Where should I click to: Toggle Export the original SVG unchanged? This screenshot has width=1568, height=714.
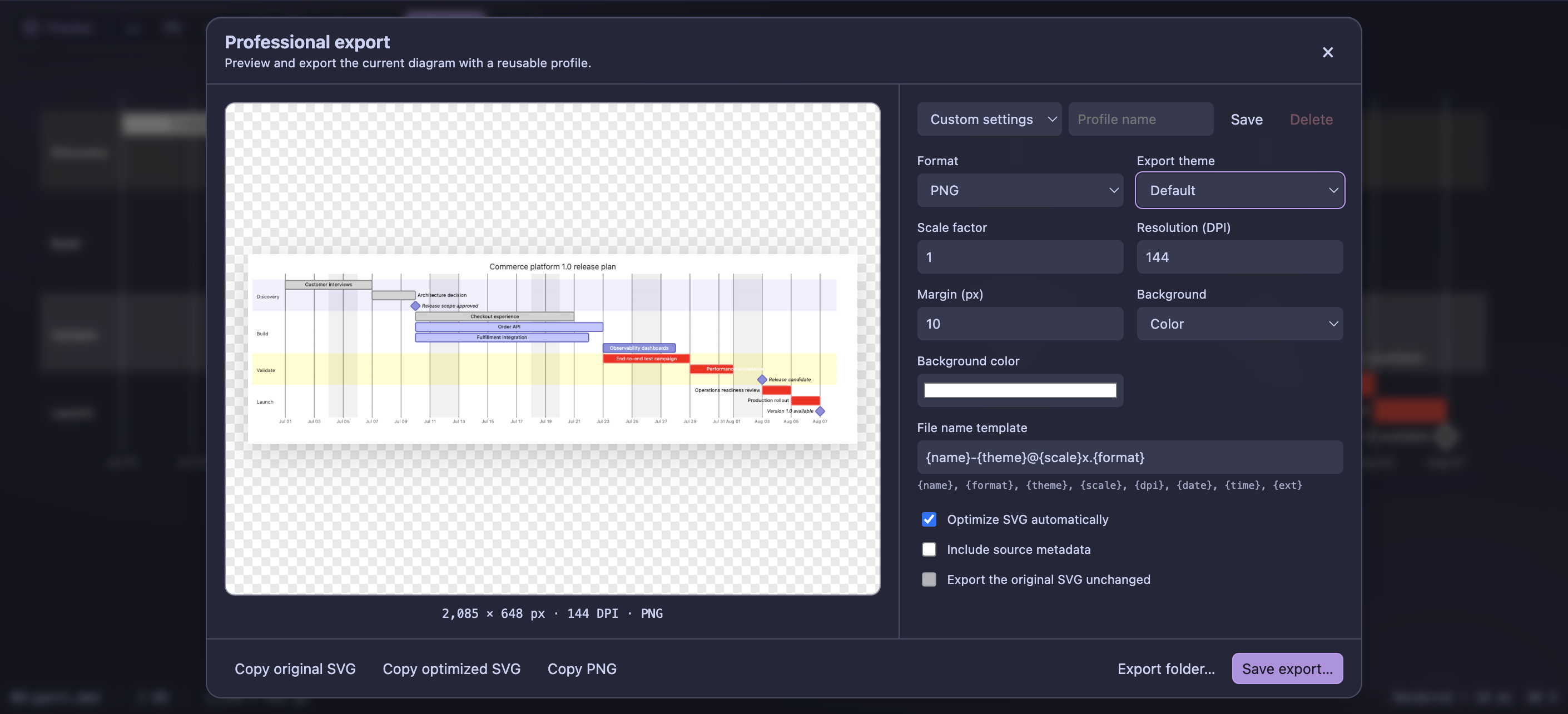click(929, 579)
